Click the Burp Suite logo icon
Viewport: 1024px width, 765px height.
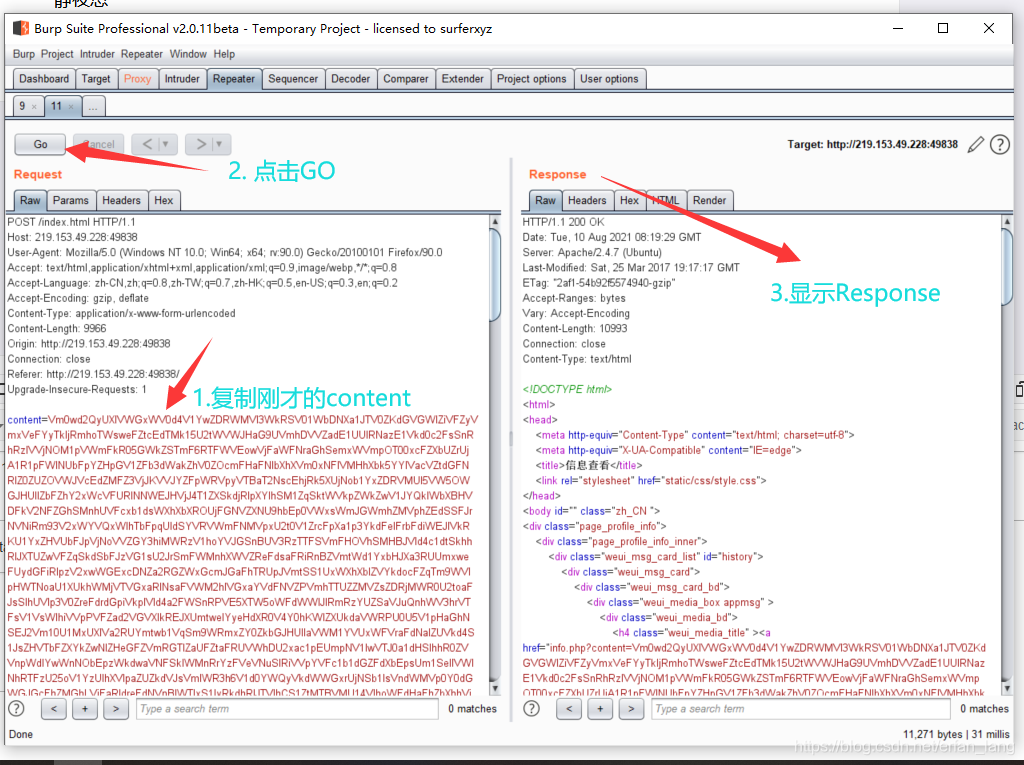21,28
